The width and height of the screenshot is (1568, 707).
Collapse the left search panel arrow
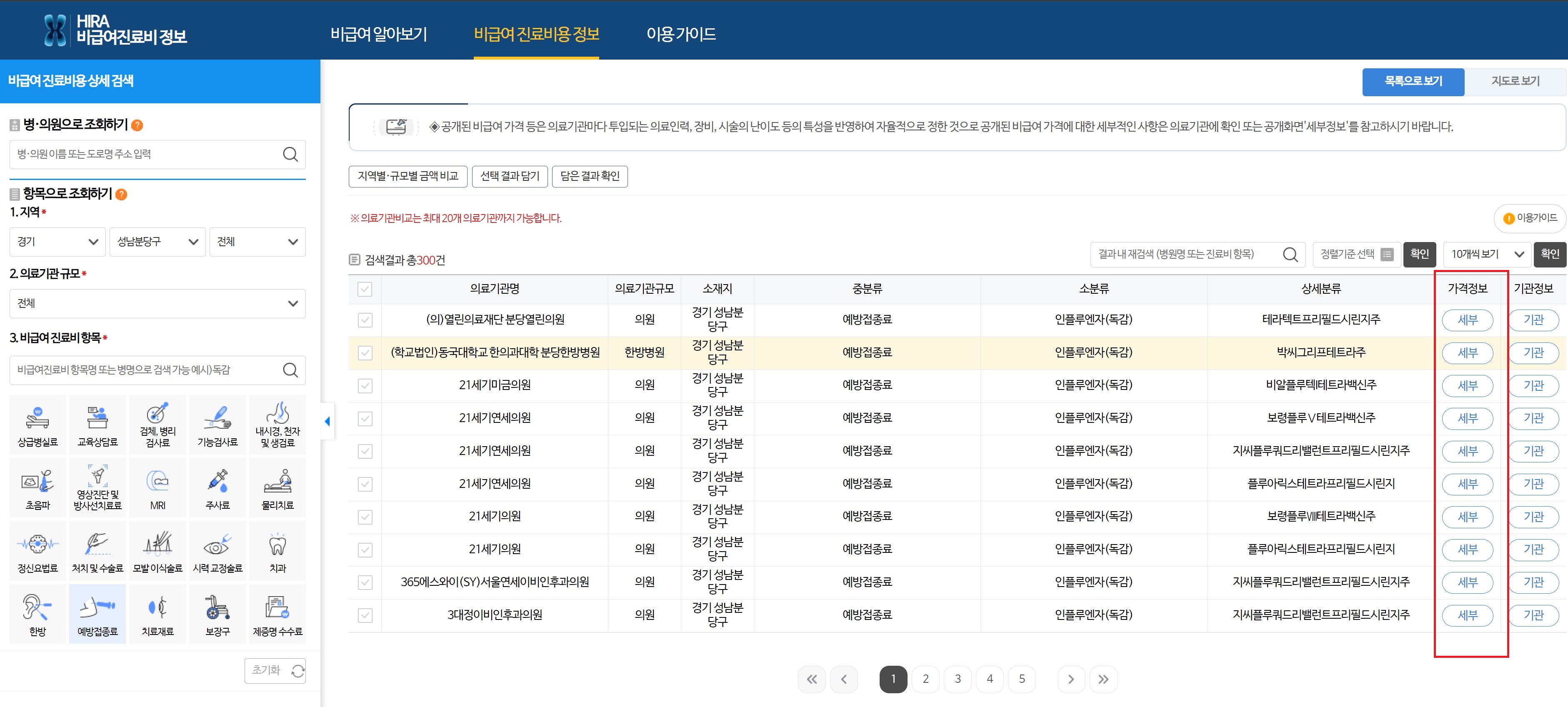(328, 421)
